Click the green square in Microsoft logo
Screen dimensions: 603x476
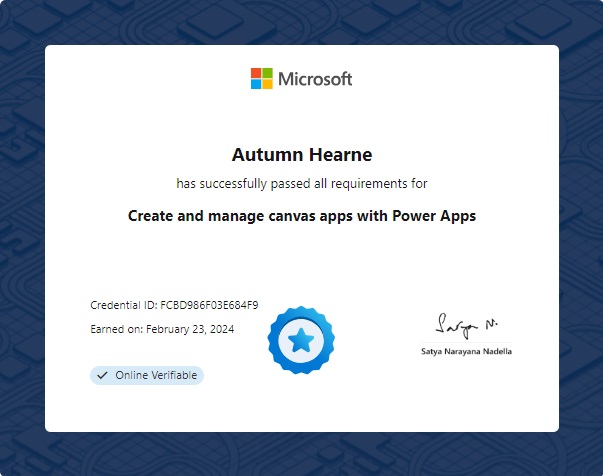pos(267,73)
